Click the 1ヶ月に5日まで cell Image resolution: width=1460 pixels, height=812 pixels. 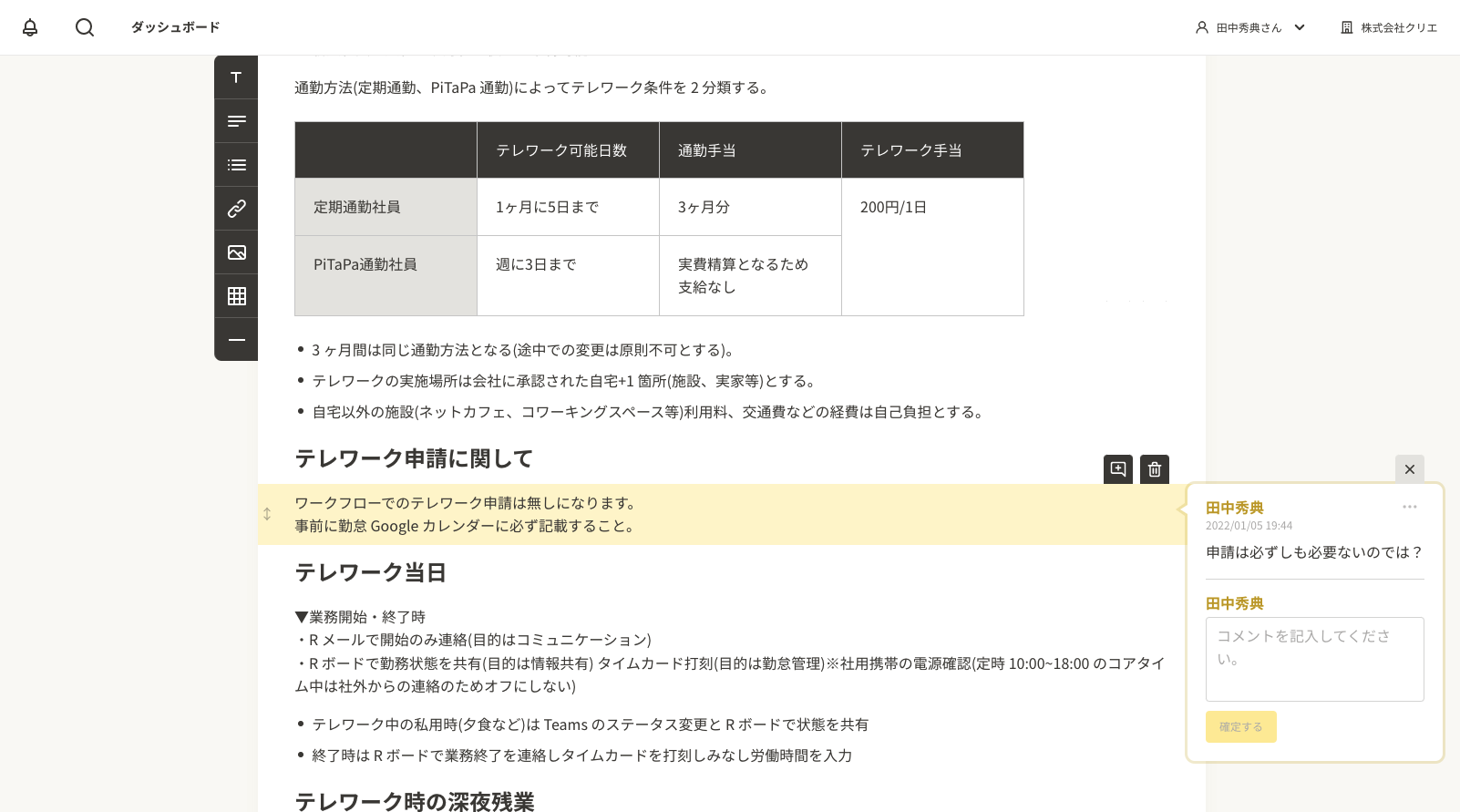click(568, 207)
